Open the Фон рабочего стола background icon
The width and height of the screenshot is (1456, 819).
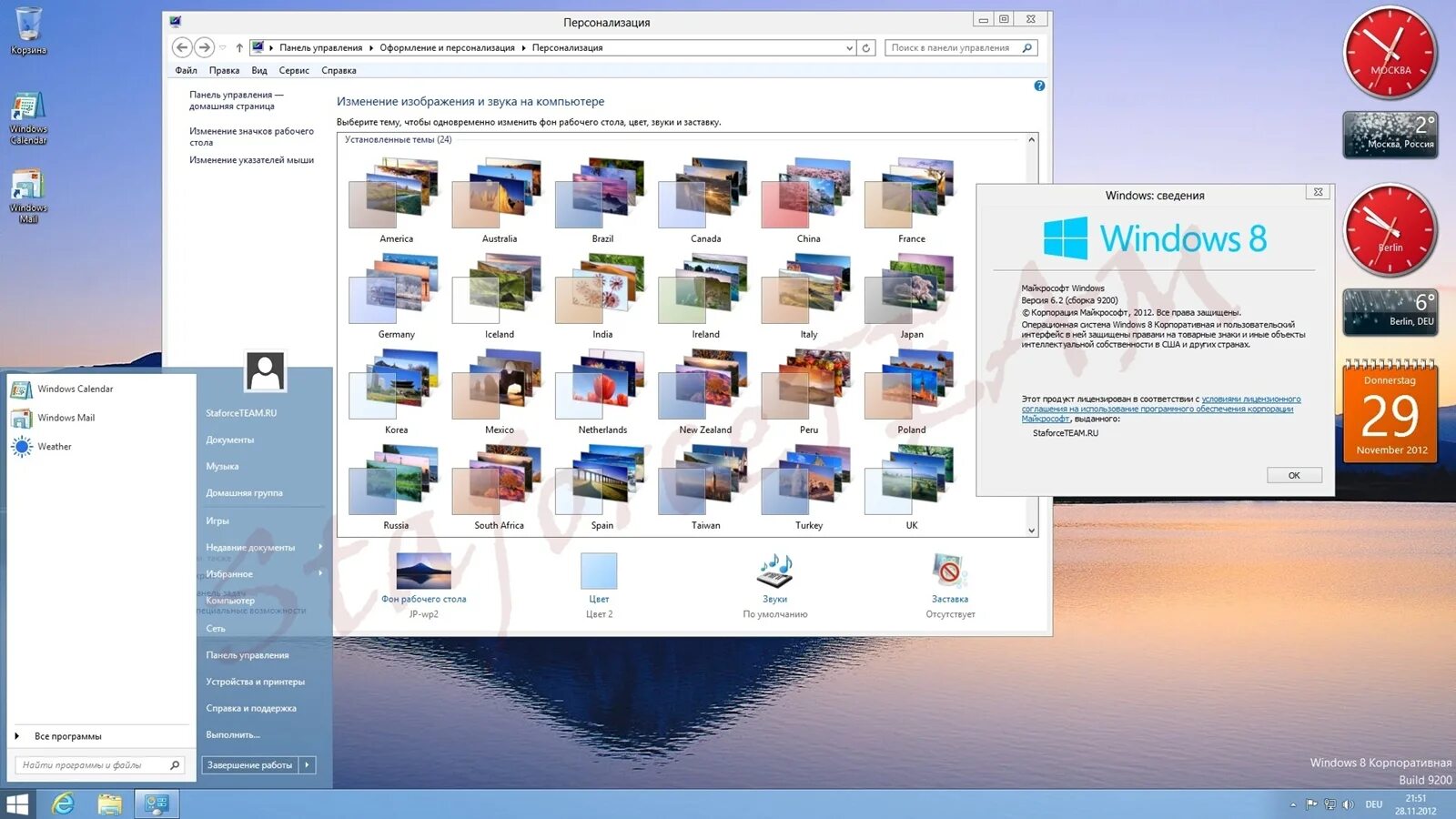click(424, 569)
